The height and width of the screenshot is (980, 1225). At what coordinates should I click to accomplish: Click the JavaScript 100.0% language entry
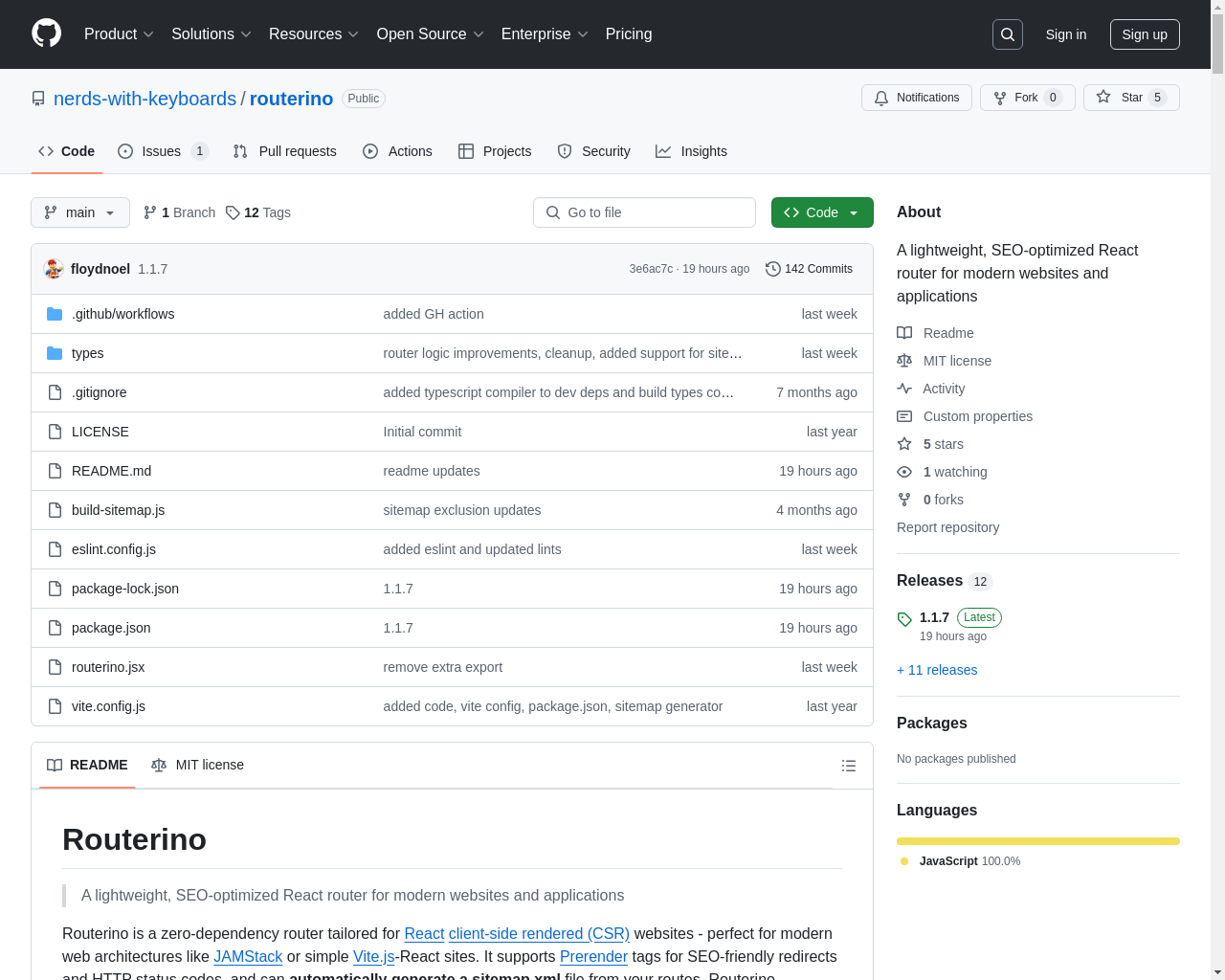(x=961, y=861)
